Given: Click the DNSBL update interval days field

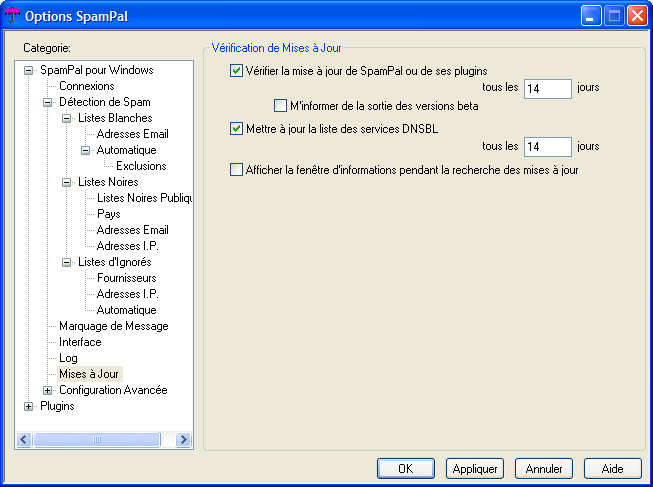Looking at the screenshot, I should (x=548, y=147).
